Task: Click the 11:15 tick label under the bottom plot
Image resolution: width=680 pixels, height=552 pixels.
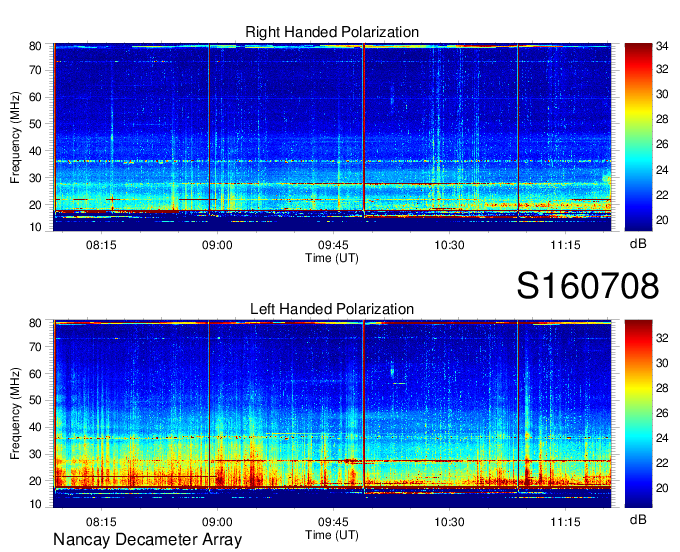Action: tap(566, 522)
